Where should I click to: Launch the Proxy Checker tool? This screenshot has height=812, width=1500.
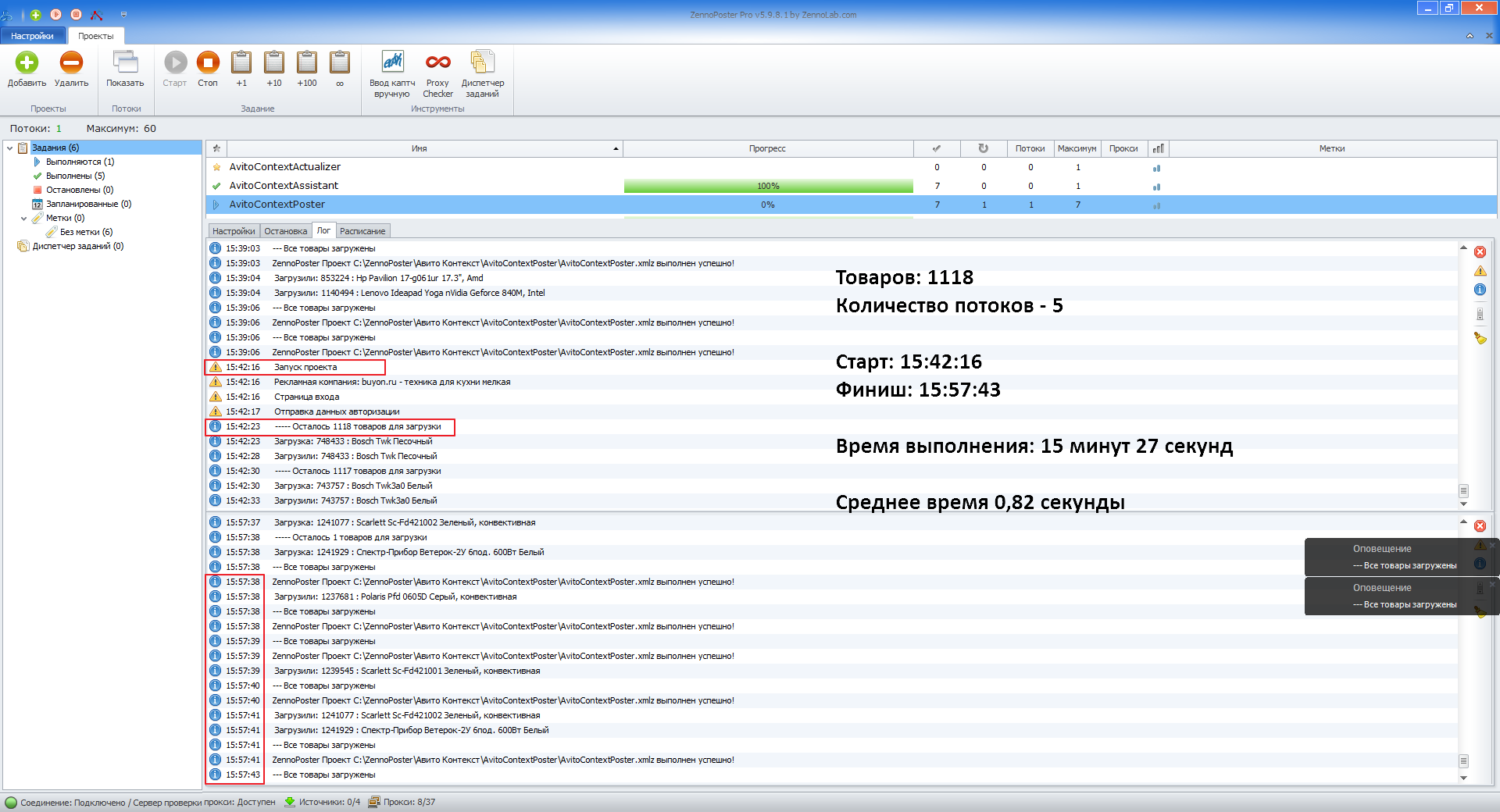(x=437, y=74)
